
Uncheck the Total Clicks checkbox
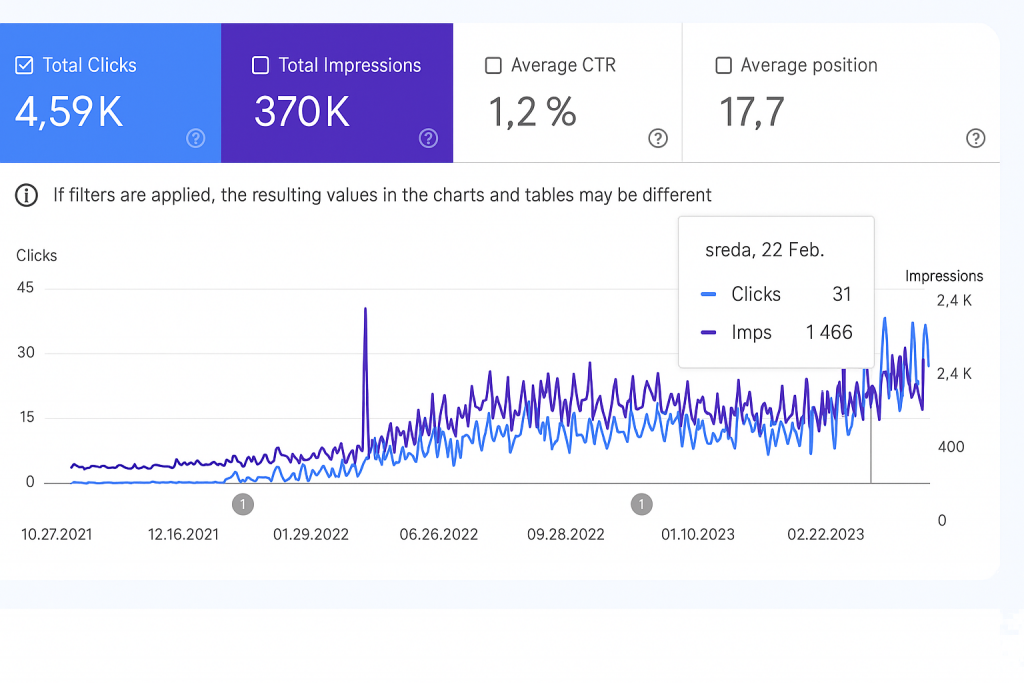pyautogui.click(x=25, y=66)
